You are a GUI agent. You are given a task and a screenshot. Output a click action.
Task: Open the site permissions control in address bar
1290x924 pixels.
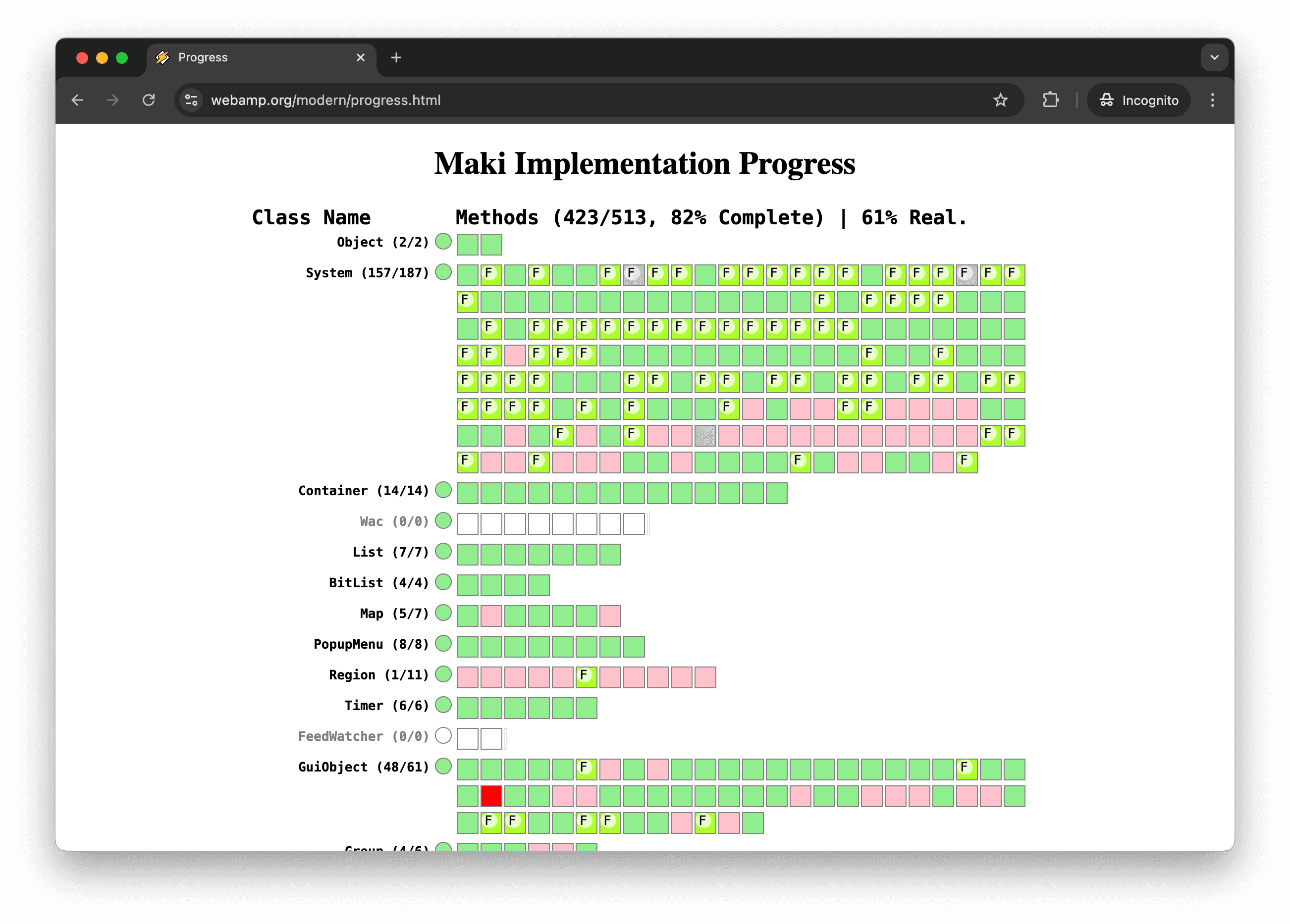(191, 100)
